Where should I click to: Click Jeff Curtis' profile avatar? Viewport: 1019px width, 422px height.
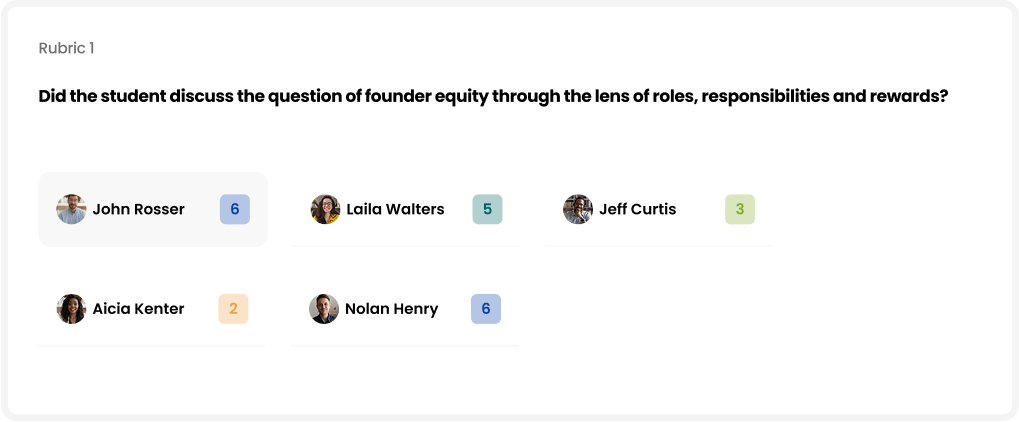click(578, 209)
